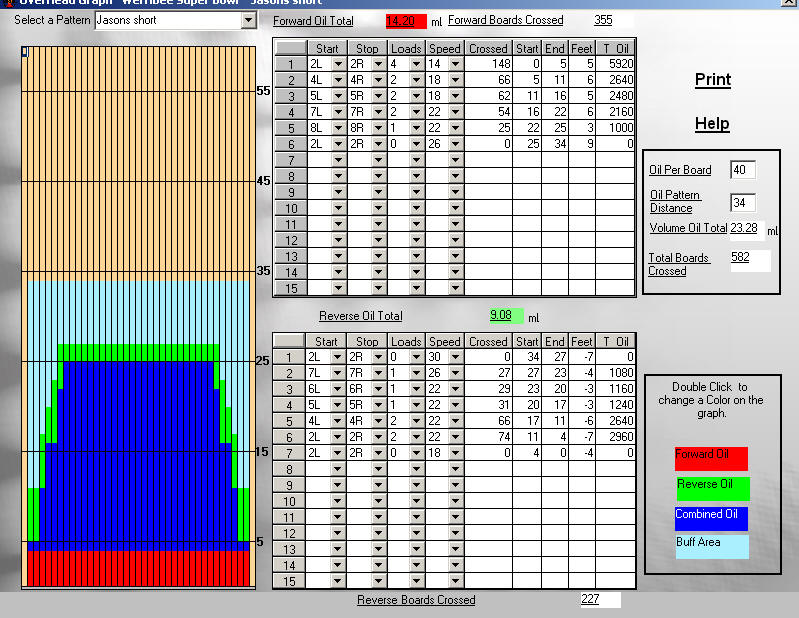Click the Forward Oil Total value 14.20

point(406,21)
